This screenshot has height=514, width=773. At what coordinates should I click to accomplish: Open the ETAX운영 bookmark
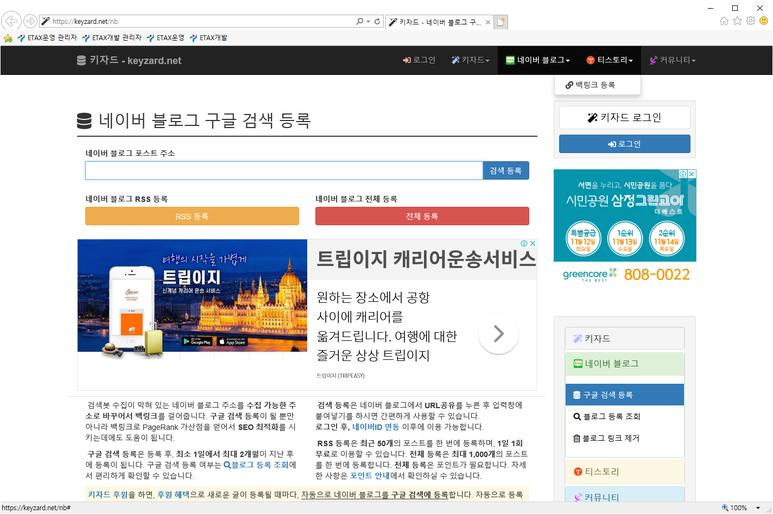[x=166, y=37]
